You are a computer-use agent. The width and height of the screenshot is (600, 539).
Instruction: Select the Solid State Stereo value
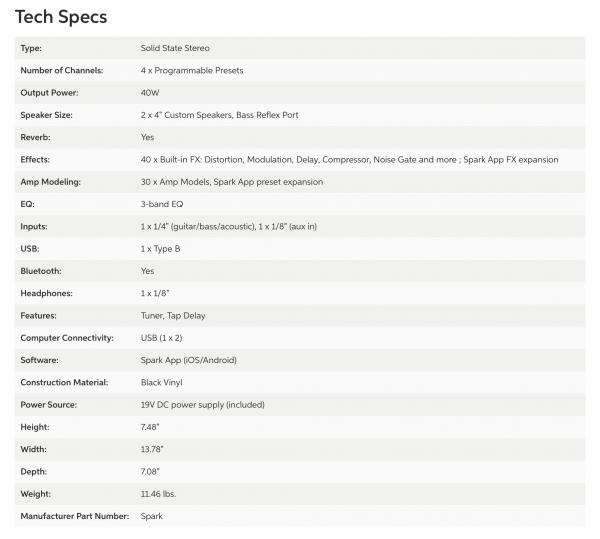[x=175, y=48]
